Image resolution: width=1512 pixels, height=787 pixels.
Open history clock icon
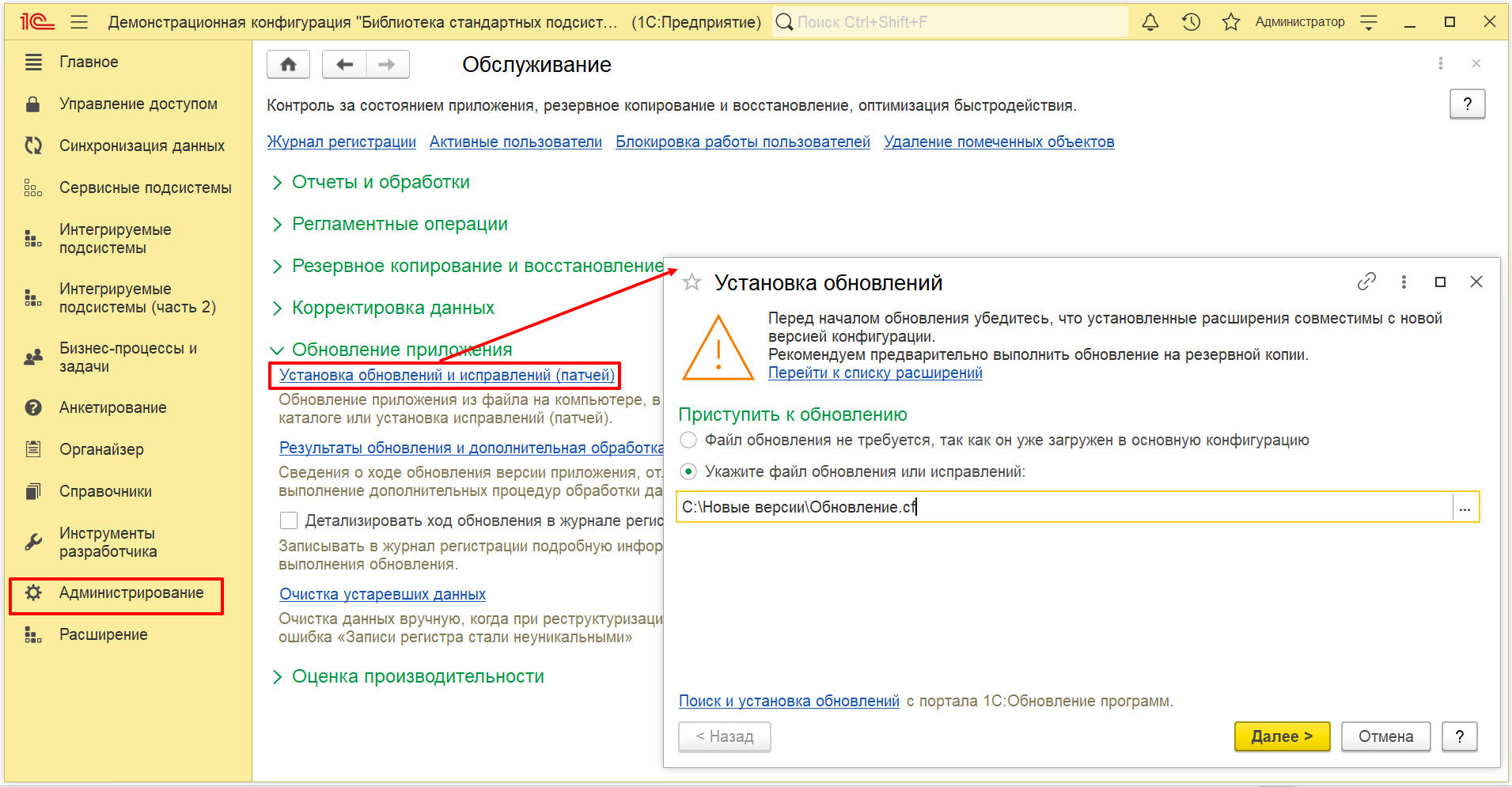click(x=1191, y=22)
